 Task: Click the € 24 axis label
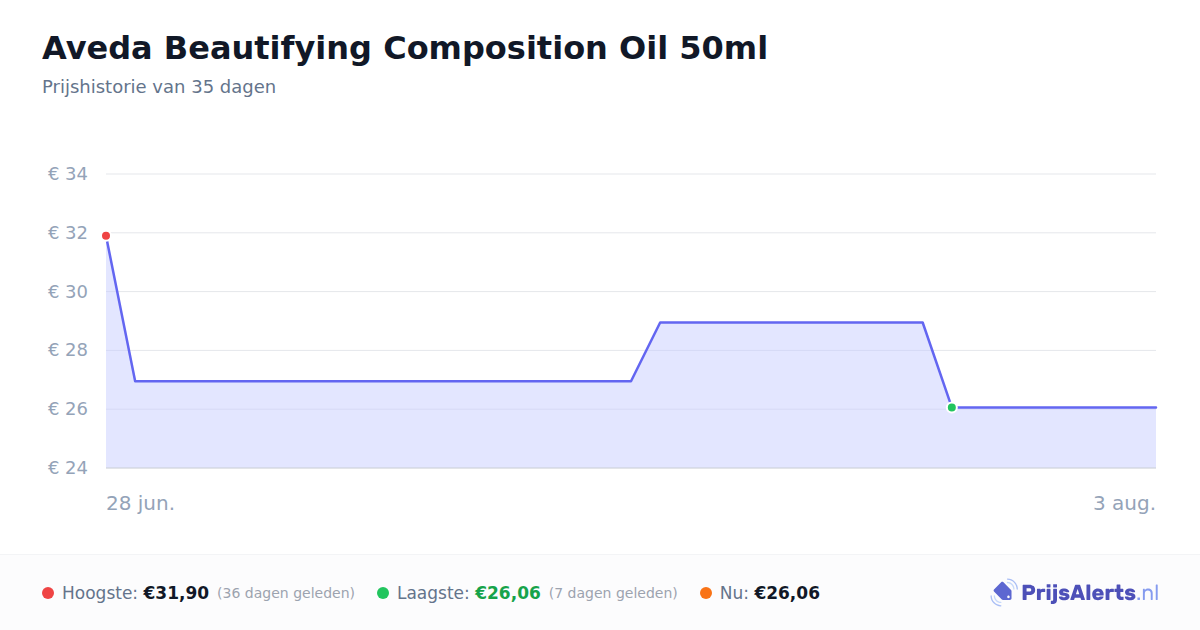click(68, 468)
